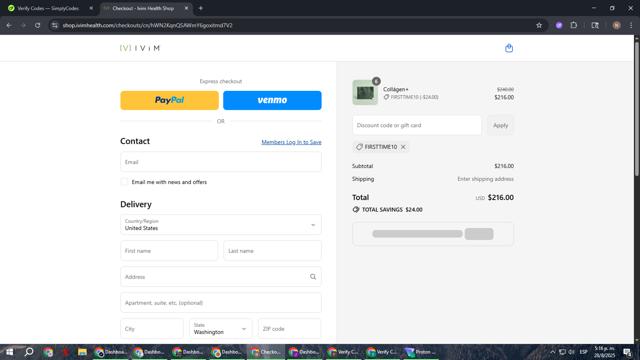Click the Discount code or gift card field

[417, 125]
